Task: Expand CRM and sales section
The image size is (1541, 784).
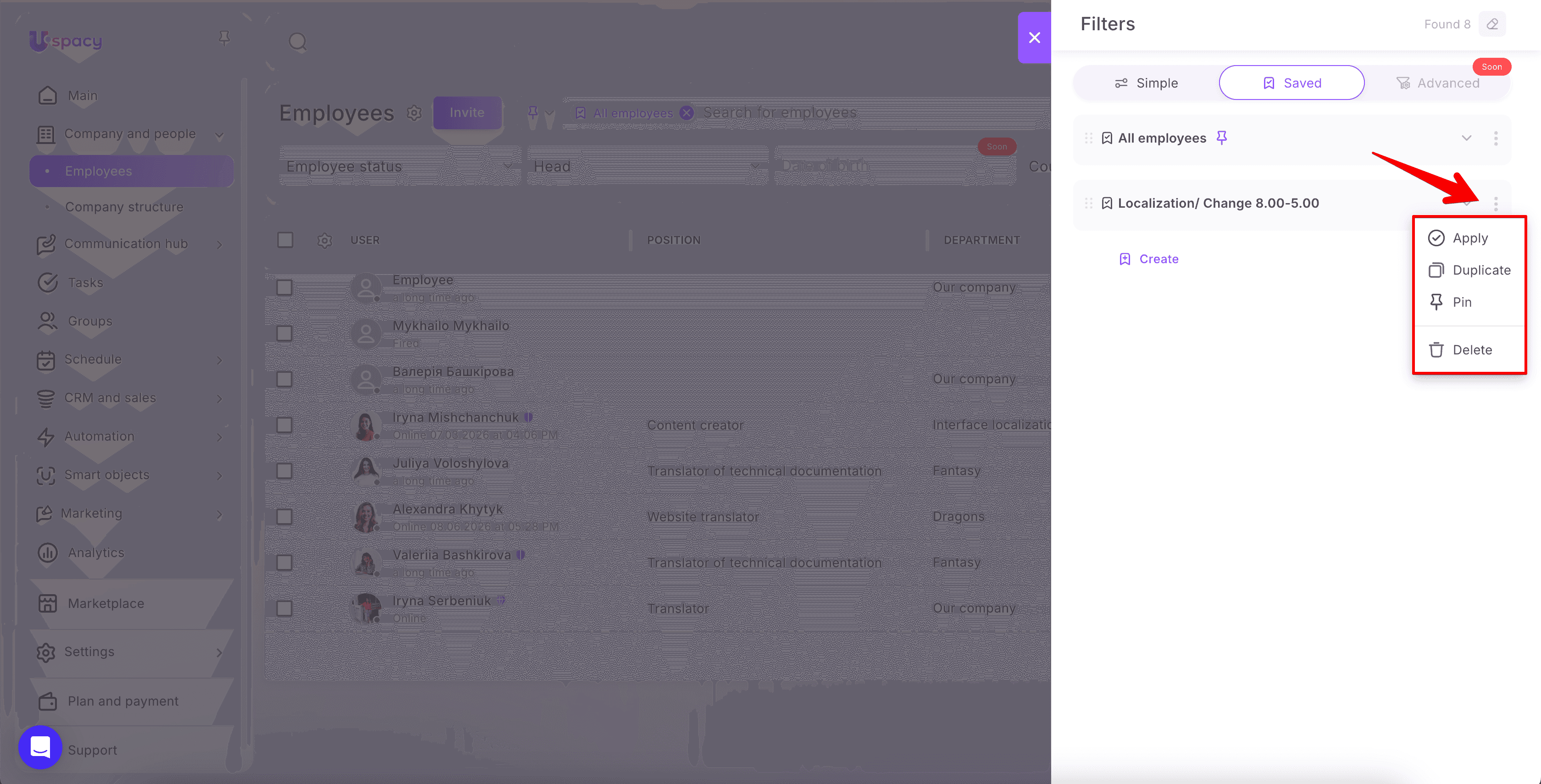Action: (x=220, y=399)
